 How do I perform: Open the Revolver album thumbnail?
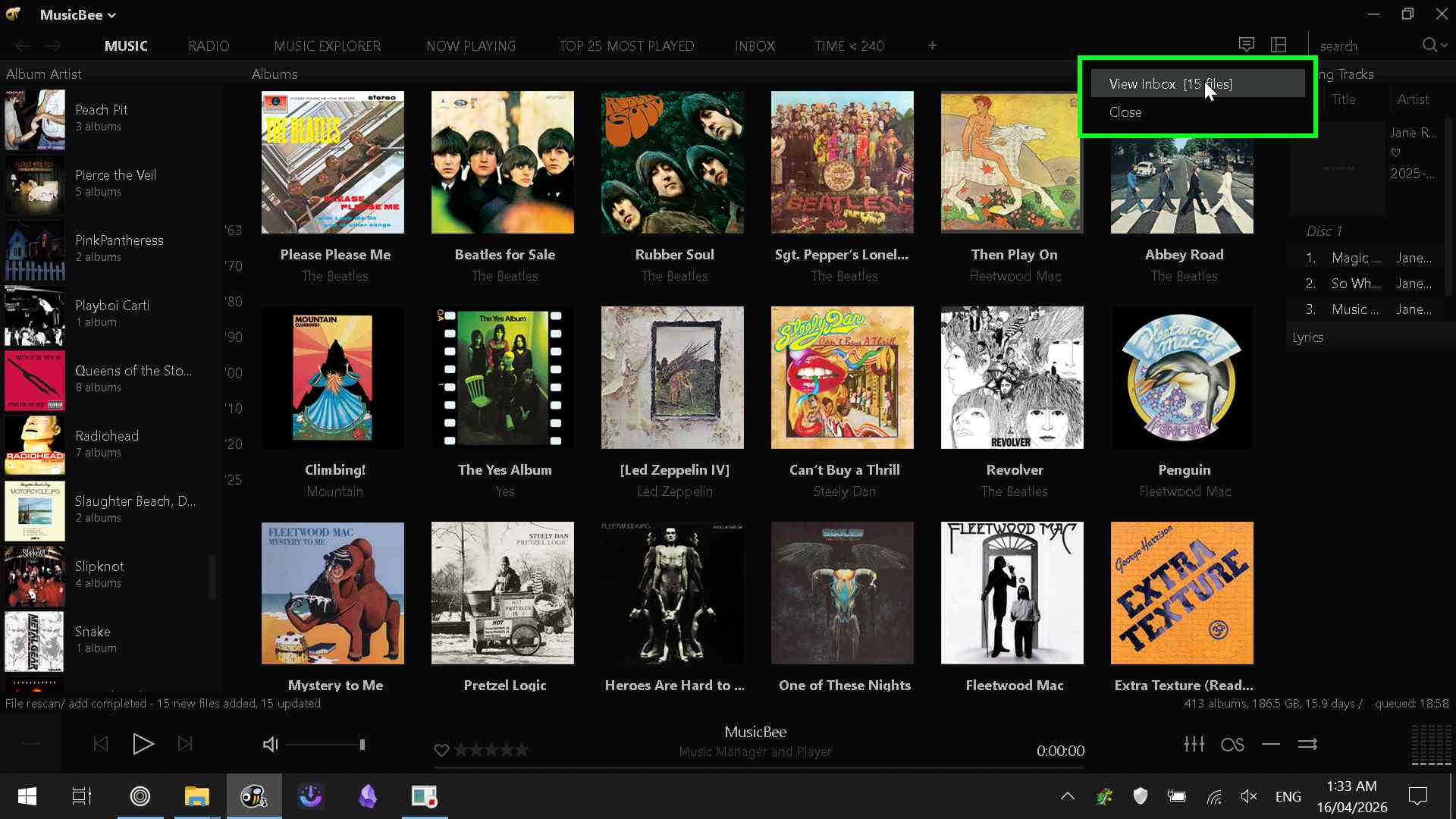1012,378
